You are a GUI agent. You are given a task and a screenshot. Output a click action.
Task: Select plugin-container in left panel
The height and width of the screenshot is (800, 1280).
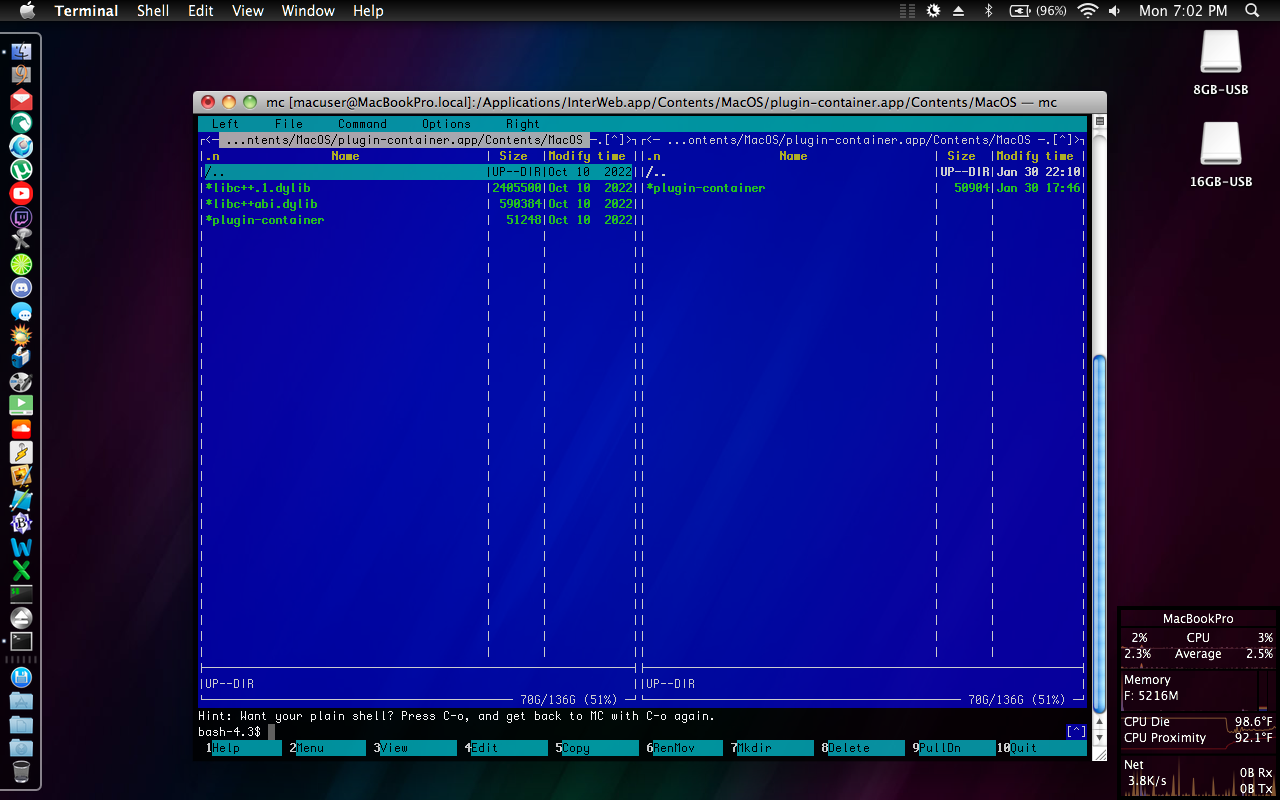(x=418, y=220)
